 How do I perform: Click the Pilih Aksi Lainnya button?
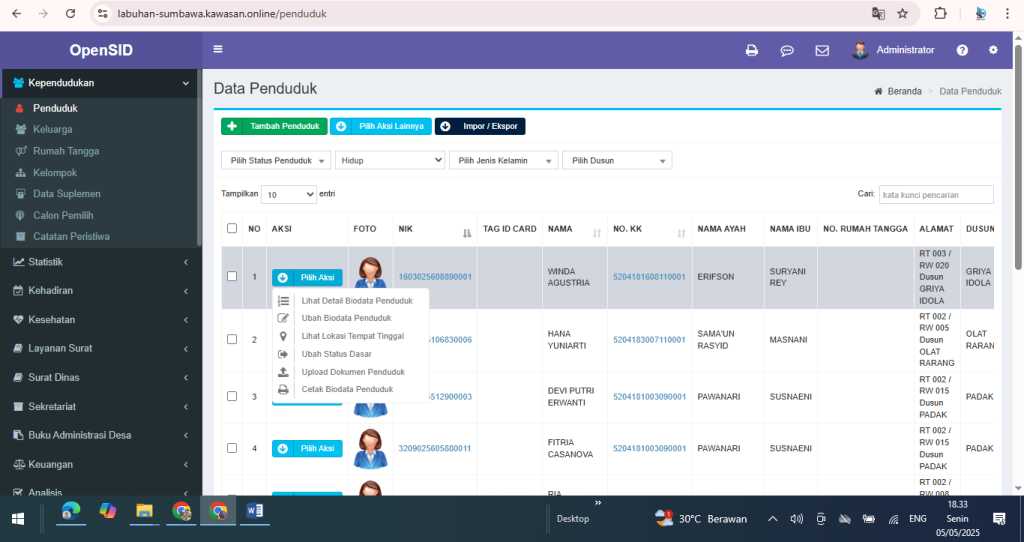tap(381, 126)
